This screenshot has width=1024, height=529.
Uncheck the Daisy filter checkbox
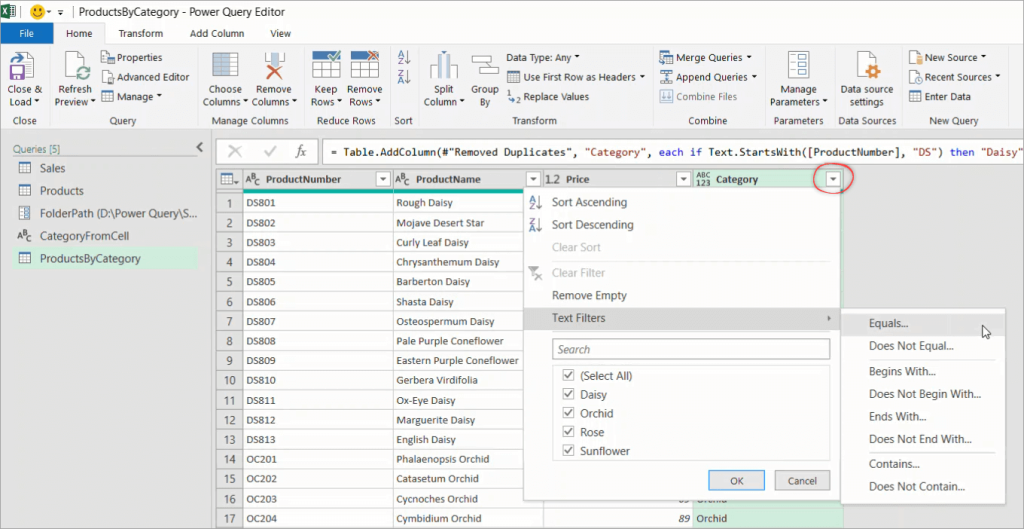click(x=567, y=394)
